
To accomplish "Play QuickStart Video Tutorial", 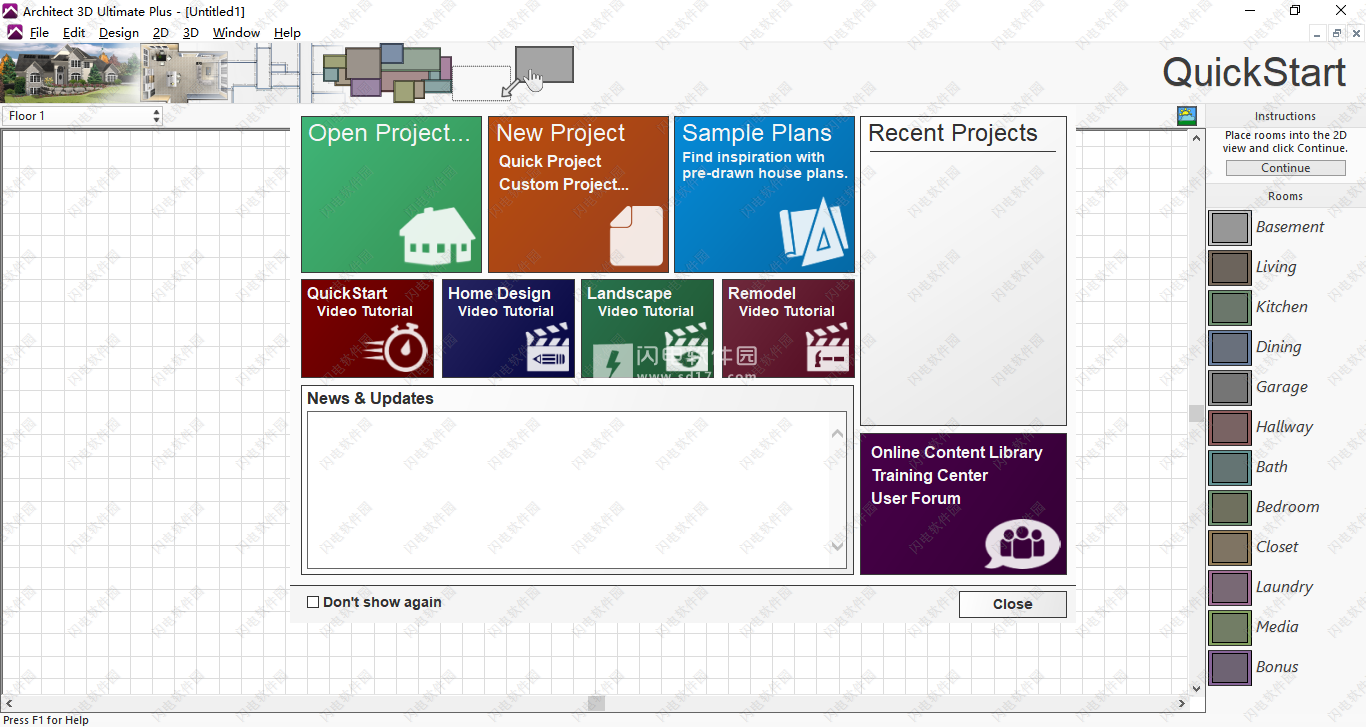I will point(367,328).
